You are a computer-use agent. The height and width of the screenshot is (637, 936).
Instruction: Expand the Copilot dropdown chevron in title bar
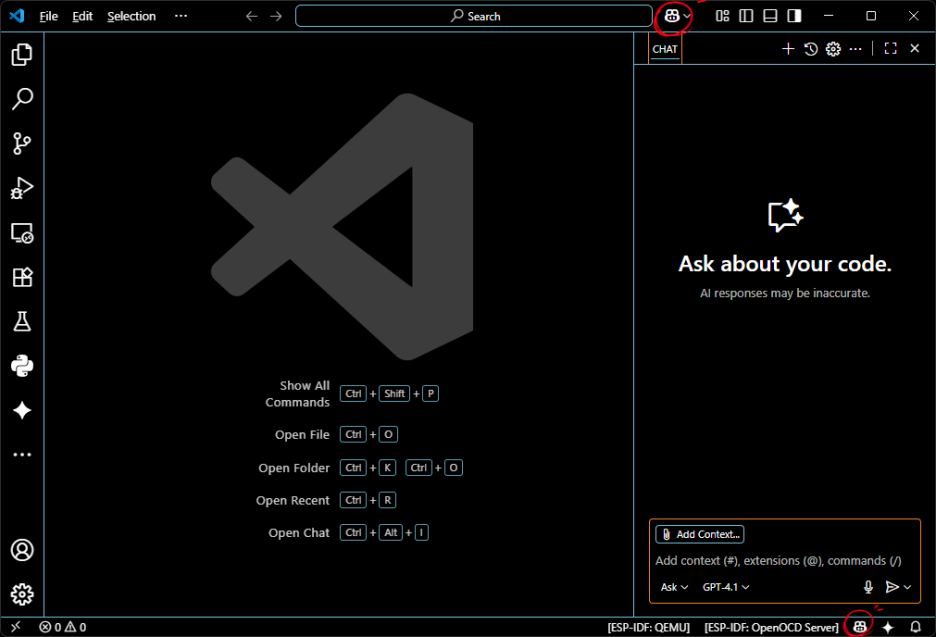pyautogui.click(x=687, y=16)
